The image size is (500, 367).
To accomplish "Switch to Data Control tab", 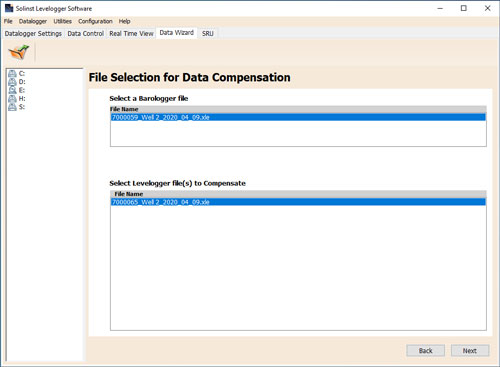I will 85,34.
